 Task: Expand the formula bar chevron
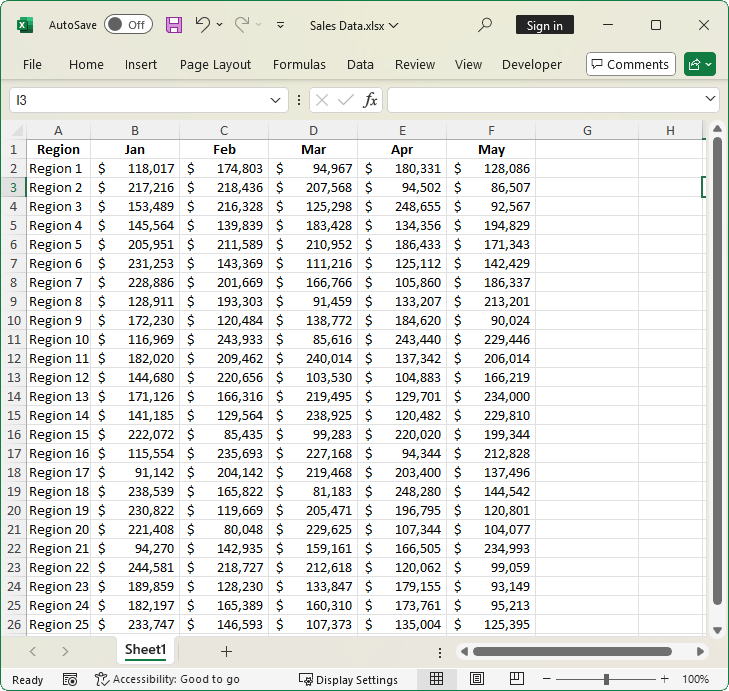tap(710, 99)
